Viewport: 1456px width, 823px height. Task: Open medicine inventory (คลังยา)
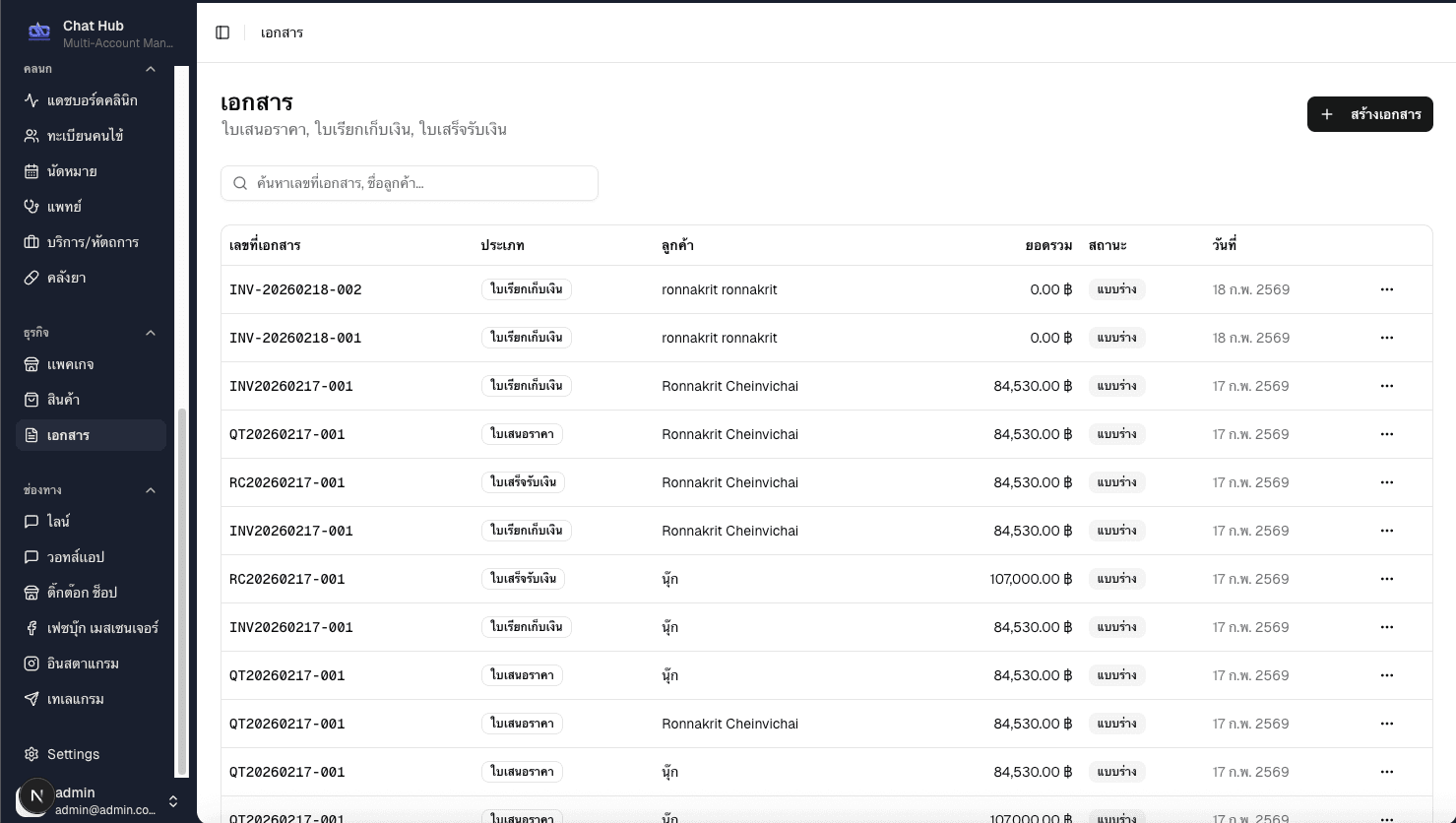pos(66,278)
